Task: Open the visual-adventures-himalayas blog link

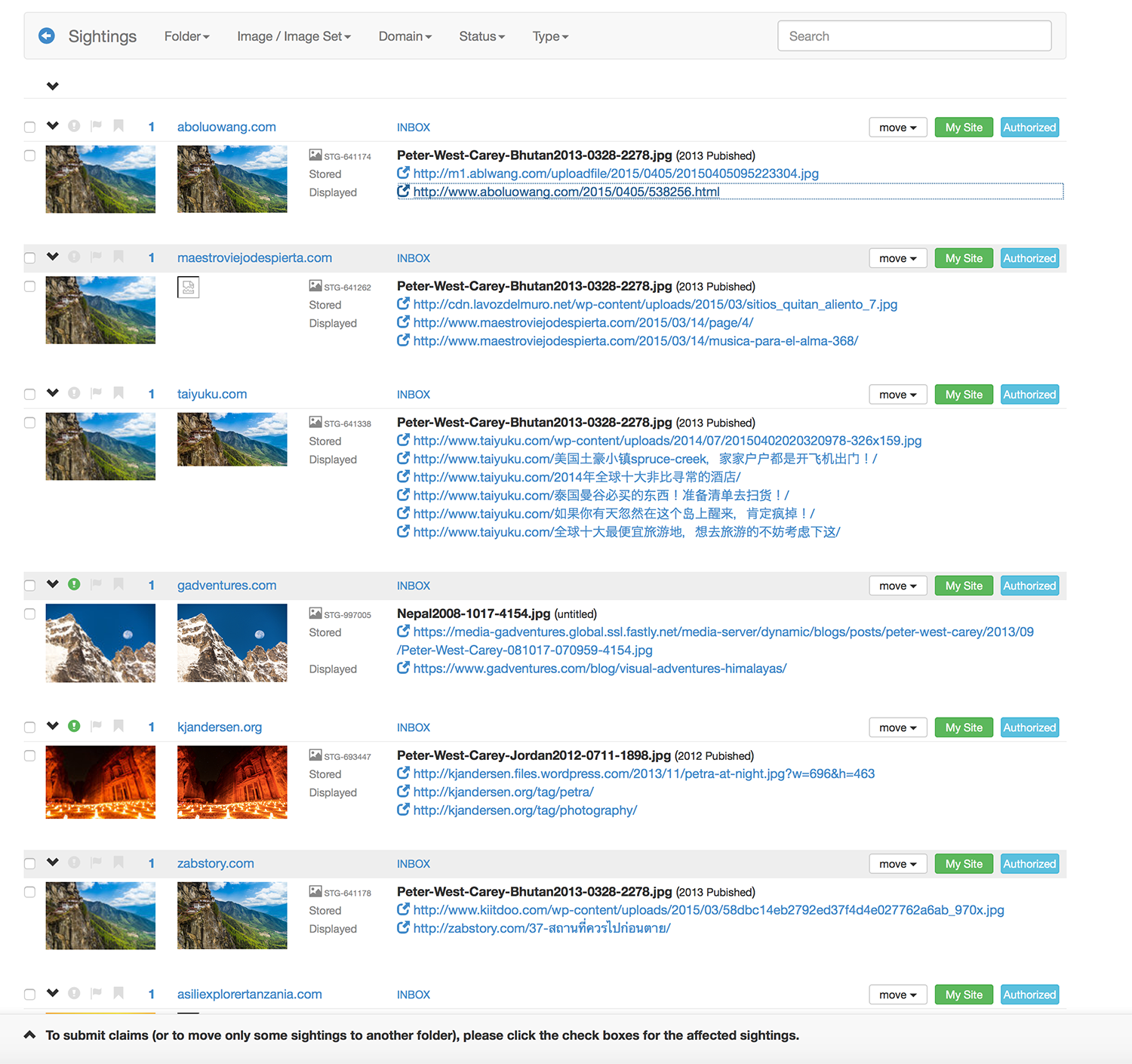Action: pos(600,669)
